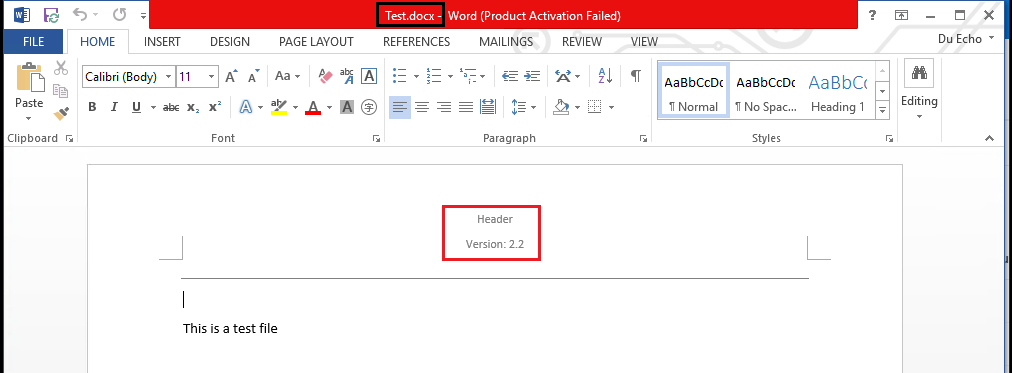The height and width of the screenshot is (373, 1012).
Task: Click the Copy icon
Action: [x=61, y=91]
